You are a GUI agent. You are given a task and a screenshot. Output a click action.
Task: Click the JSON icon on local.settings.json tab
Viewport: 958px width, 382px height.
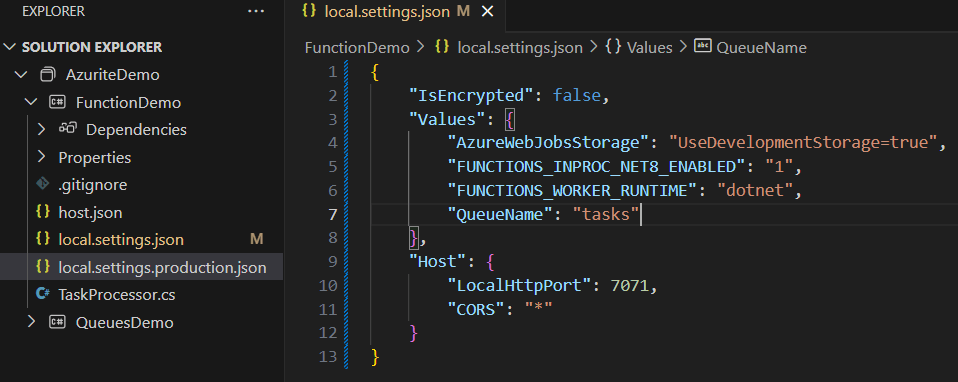[310, 12]
